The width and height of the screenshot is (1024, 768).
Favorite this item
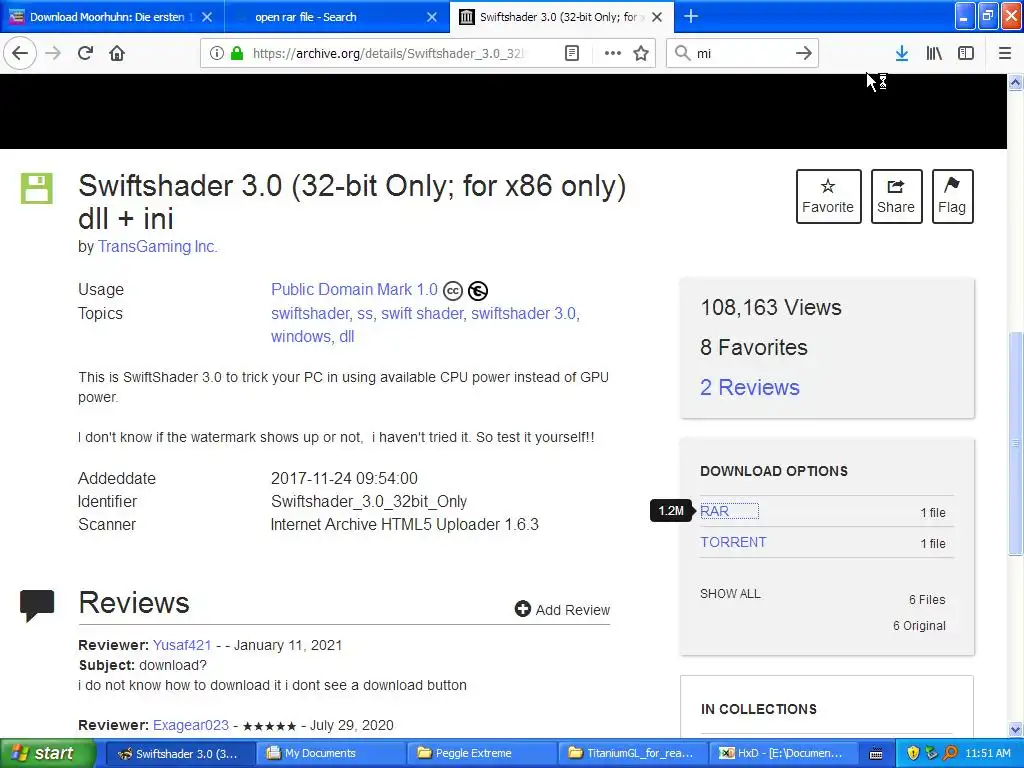[828, 197]
